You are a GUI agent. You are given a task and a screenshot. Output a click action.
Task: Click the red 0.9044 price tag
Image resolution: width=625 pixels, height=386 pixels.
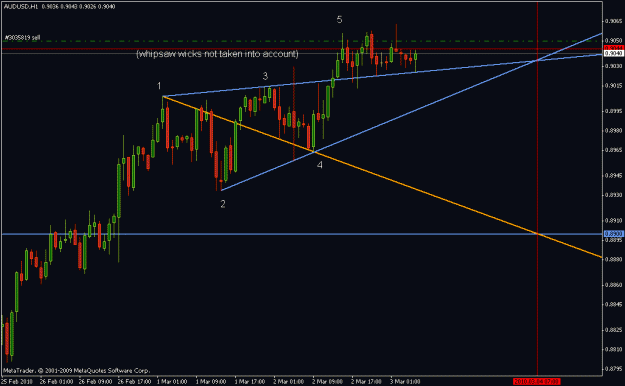(614, 48)
